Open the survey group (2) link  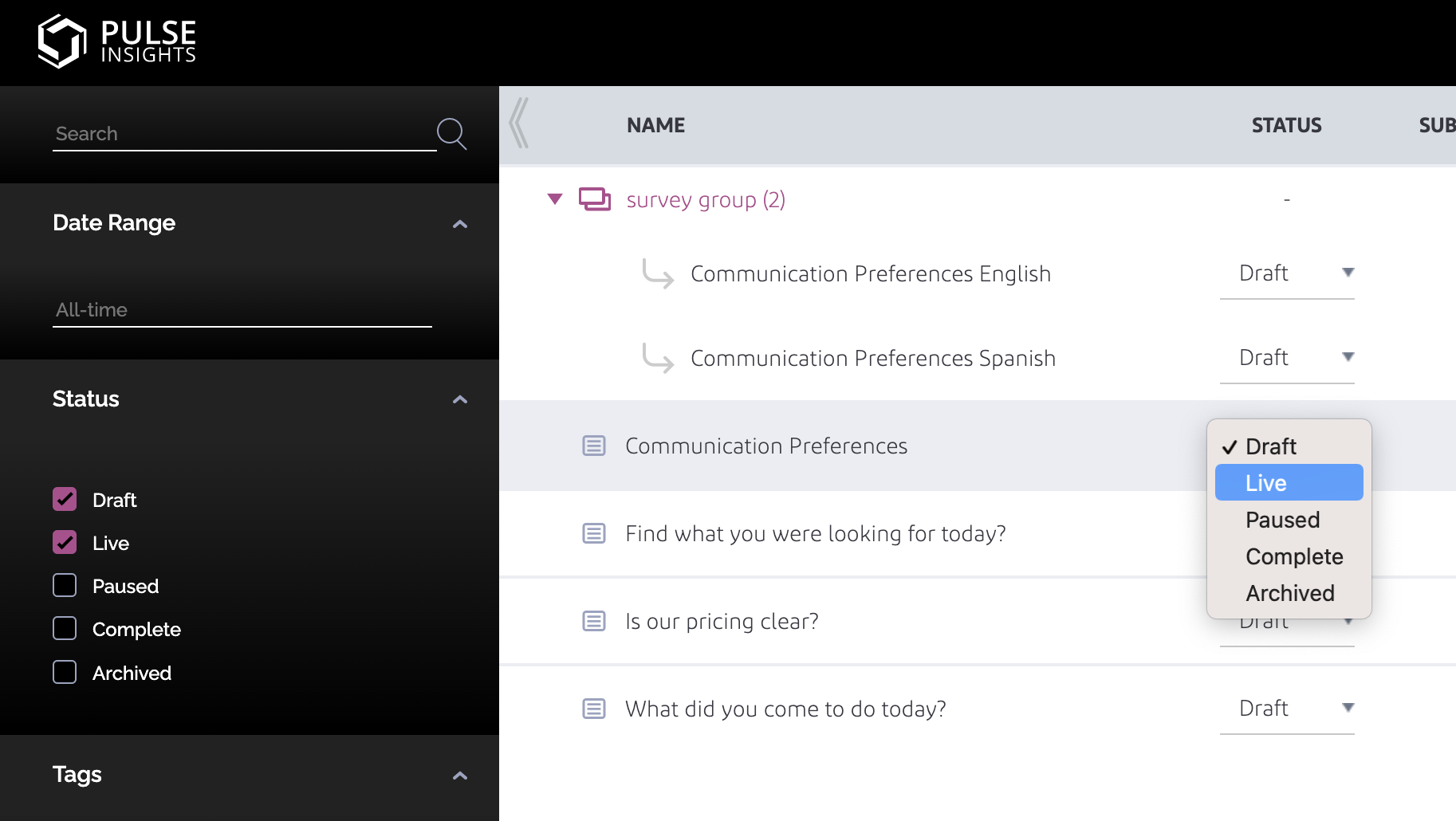pos(706,199)
